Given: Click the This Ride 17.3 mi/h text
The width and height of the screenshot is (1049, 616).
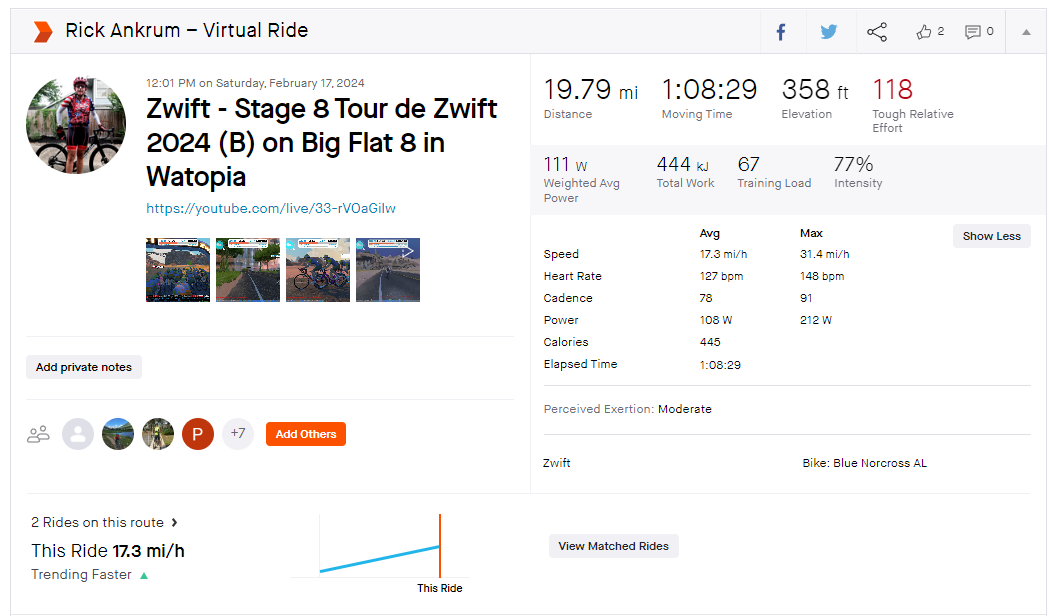Looking at the screenshot, I should 108,550.
